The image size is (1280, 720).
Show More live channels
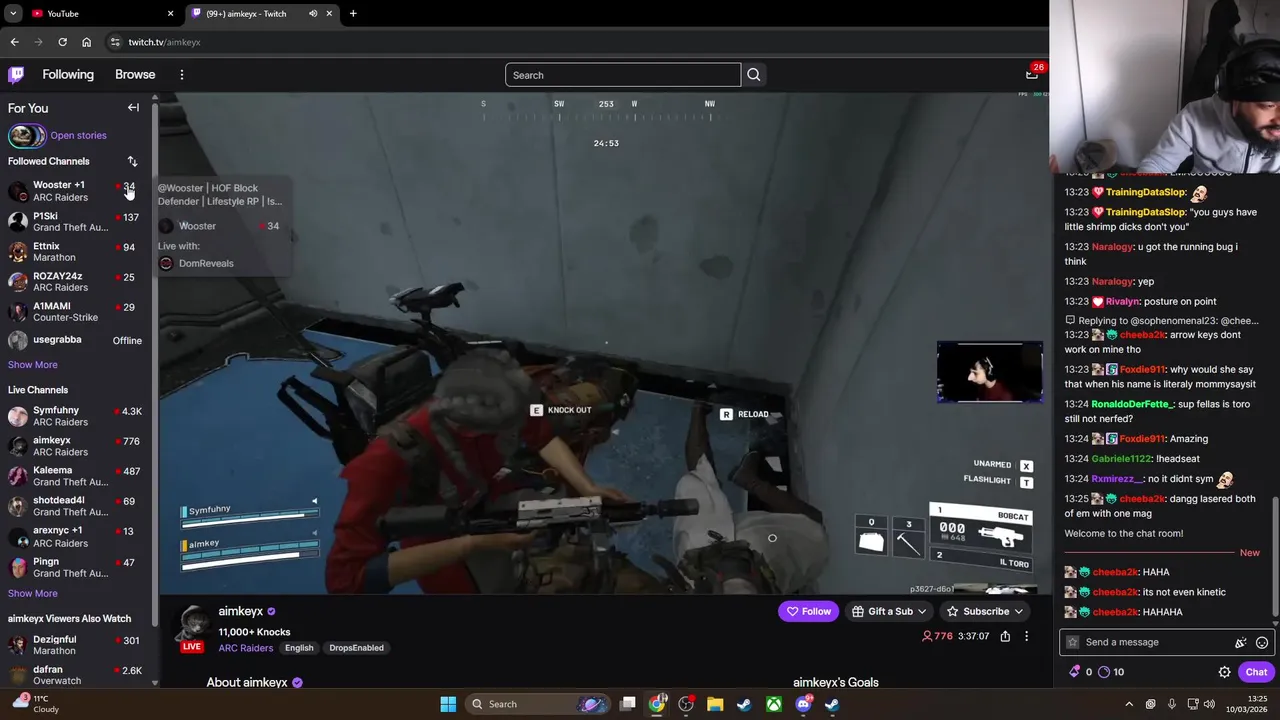click(33, 594)
